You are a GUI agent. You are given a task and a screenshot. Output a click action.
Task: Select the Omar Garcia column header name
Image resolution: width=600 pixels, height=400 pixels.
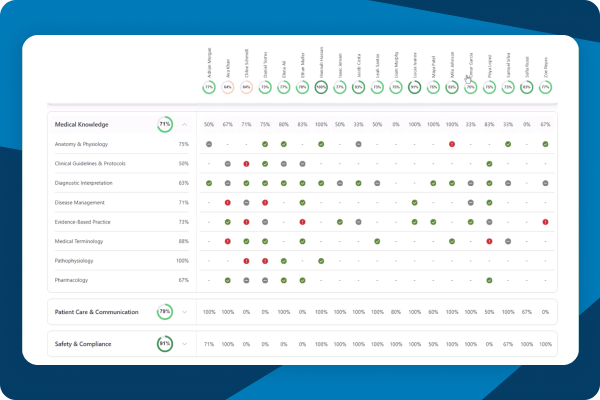click(x=471, y=65)
